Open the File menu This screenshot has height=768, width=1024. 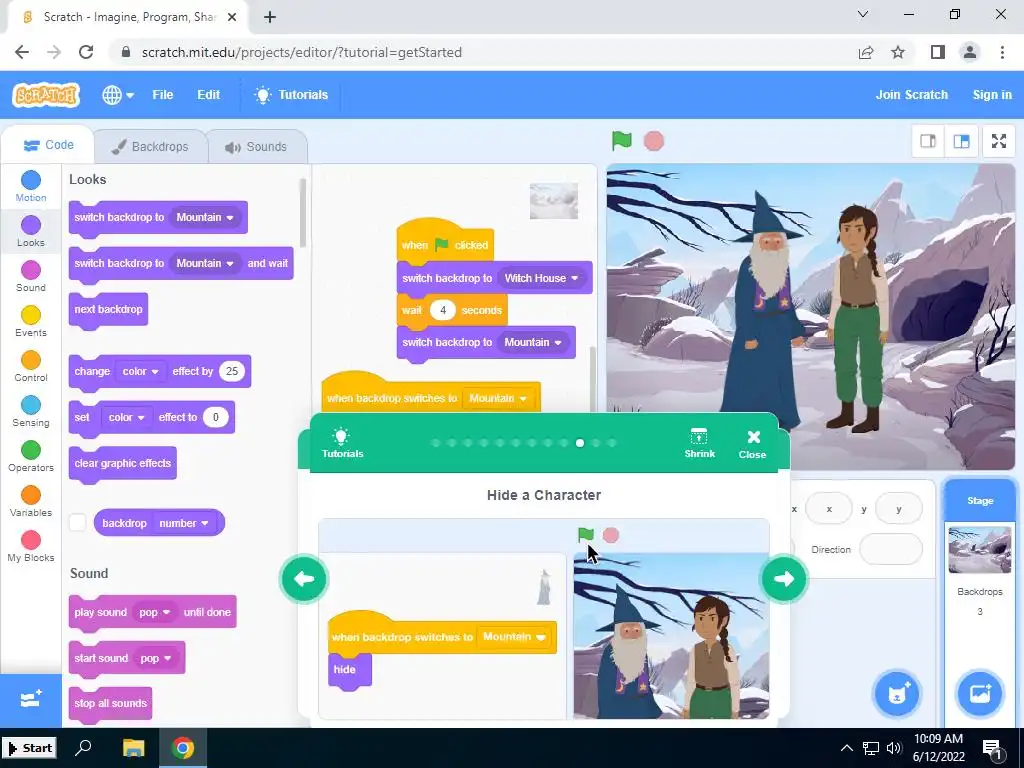tap(163, 95)
